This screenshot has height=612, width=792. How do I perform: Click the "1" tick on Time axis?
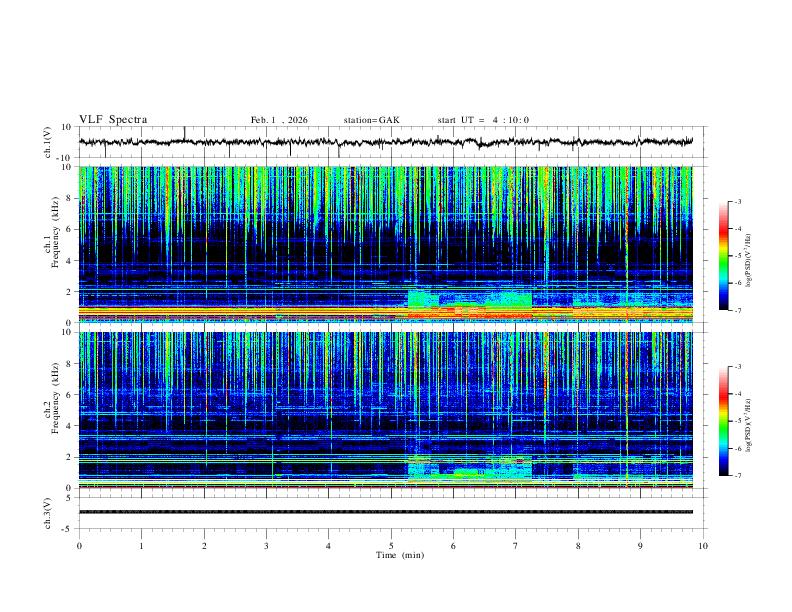click(x=141, y=546)
